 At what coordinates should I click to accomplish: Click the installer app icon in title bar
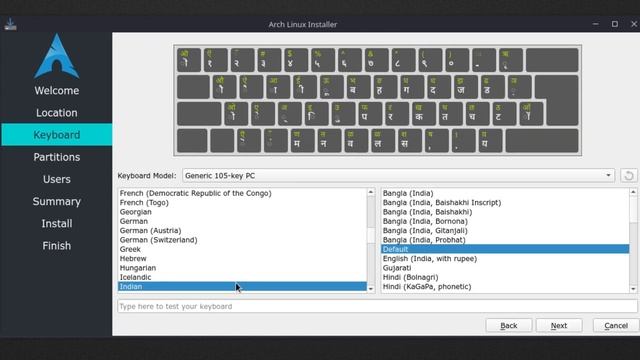click(10, 24)
